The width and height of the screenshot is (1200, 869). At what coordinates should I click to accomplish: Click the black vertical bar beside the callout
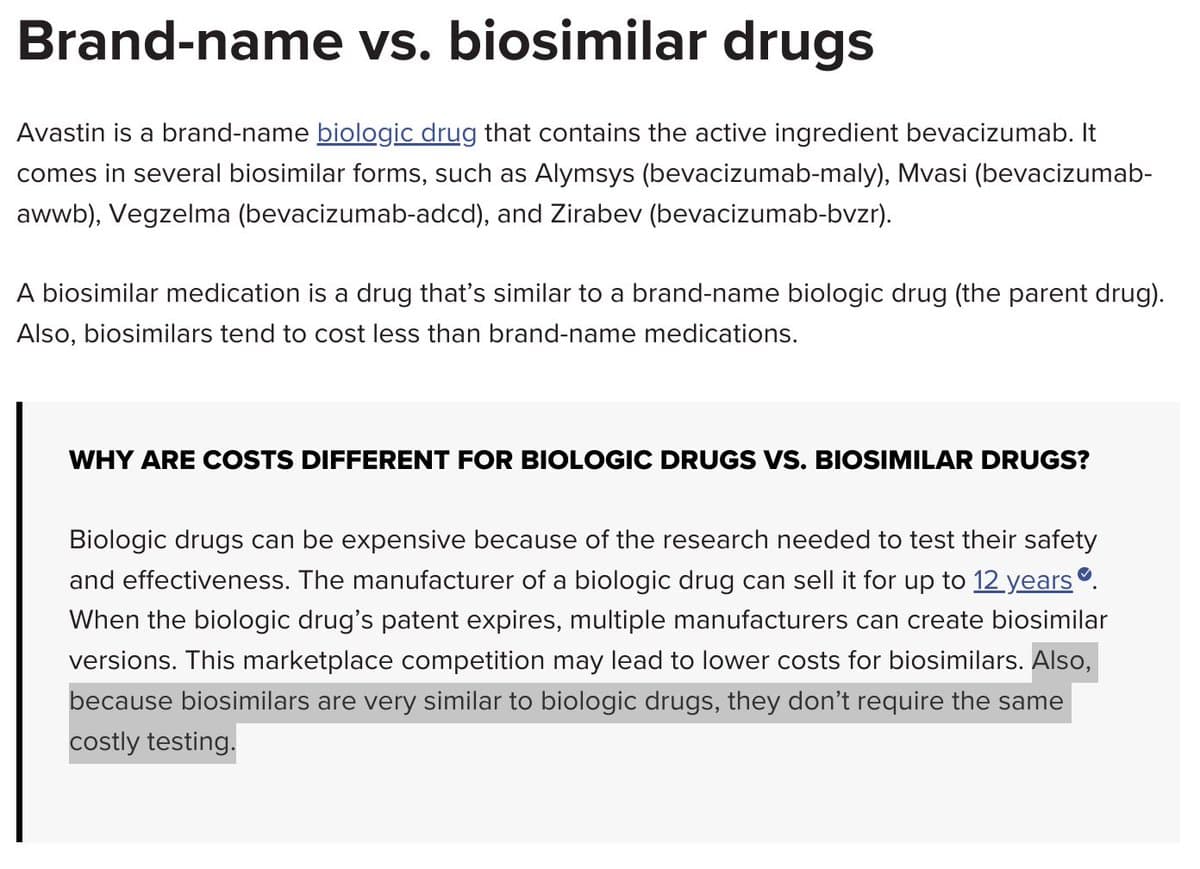pos(19,621)
